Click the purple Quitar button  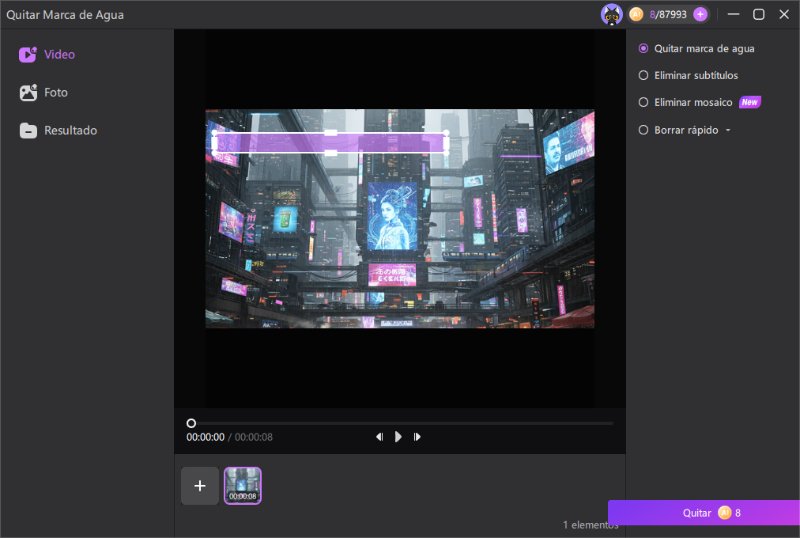point(704,512)
